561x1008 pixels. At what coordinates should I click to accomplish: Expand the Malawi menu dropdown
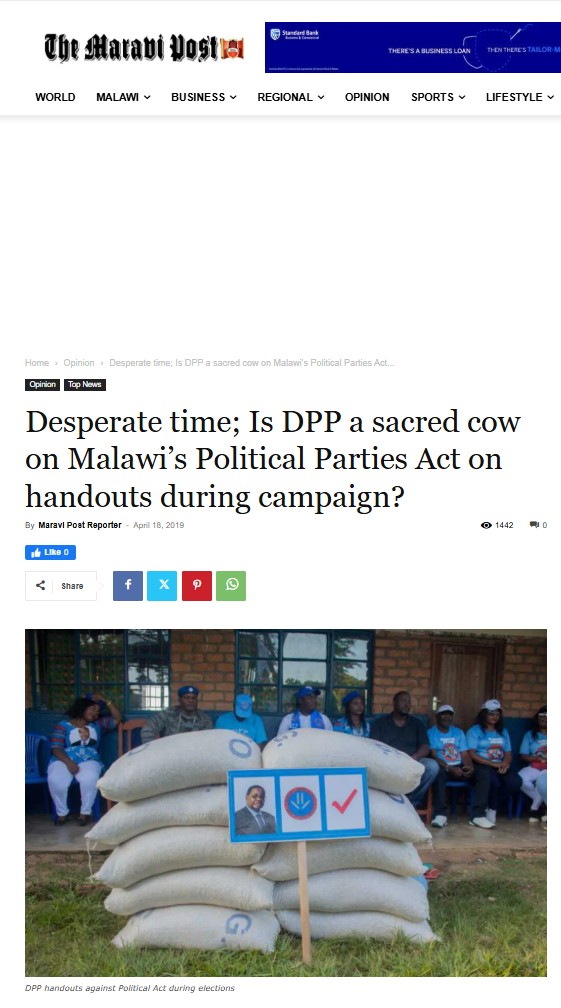tap(123, 97)
